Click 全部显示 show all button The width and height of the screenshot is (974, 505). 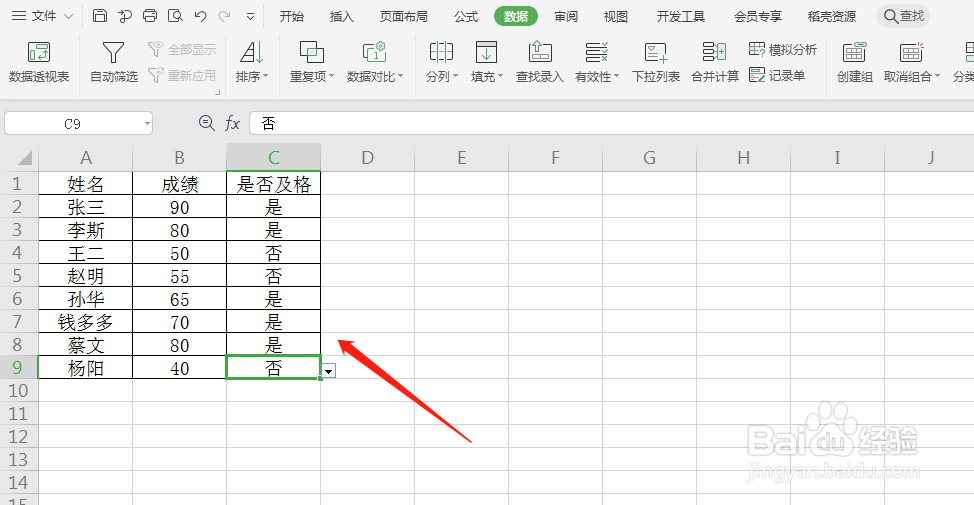pos(182,49)
